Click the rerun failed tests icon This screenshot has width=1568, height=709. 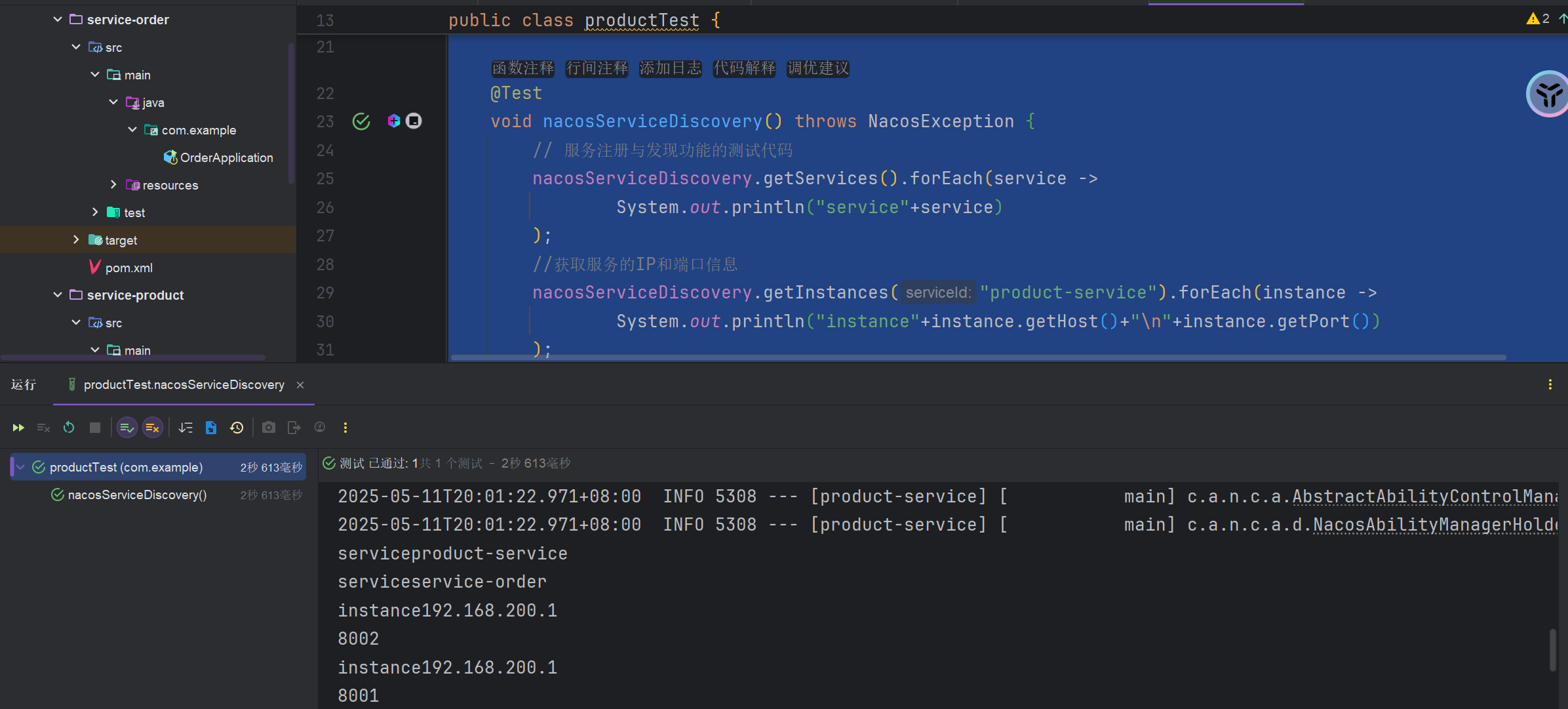click(43, 428)
